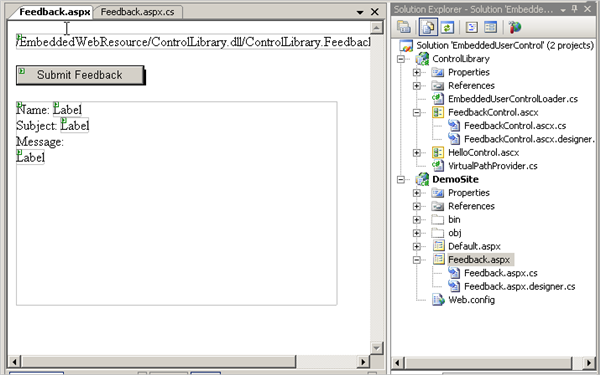The height and width of the screenshot is (375, 600).
Task: Switch to the Feedback.aspx.cs tab
Action: (x=137, y=12)
